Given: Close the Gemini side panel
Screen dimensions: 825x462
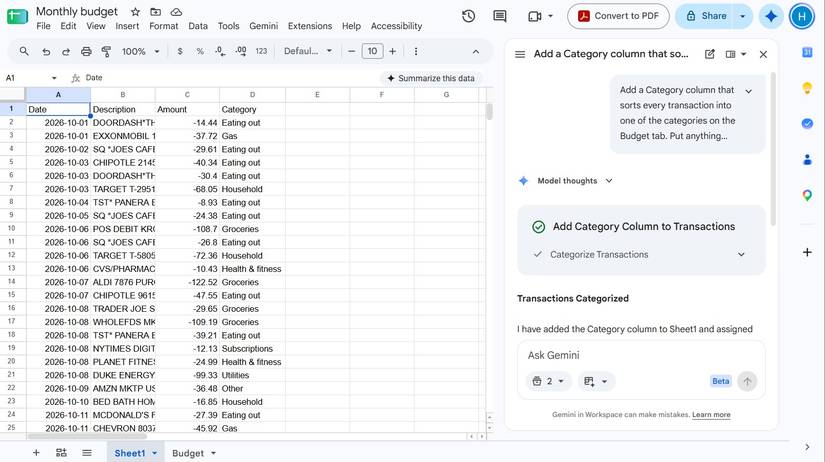Looking at the screenshot, I should (763, 54).
